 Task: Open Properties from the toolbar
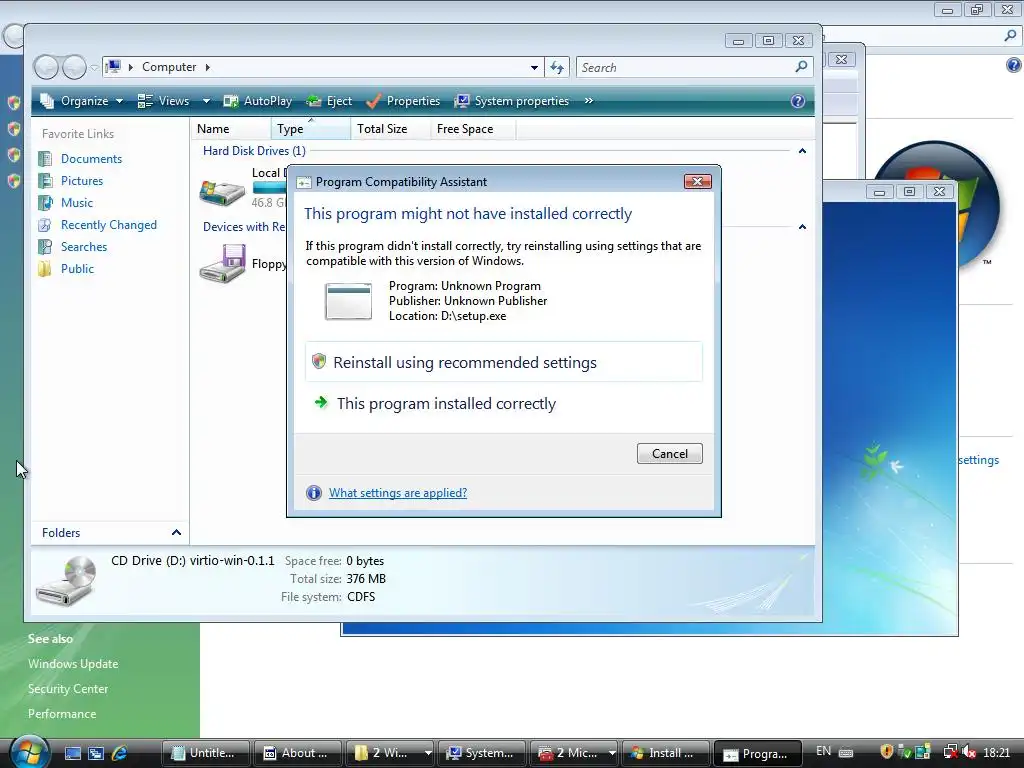(x=403, y=101)
